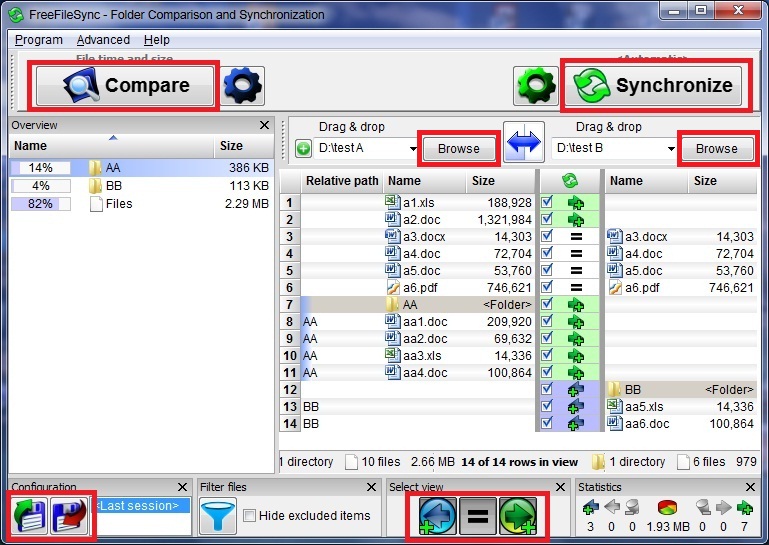The width and height of the screenshot is (769, 545).
Task: Click statistics create right icon
Action: coord(744,507)
